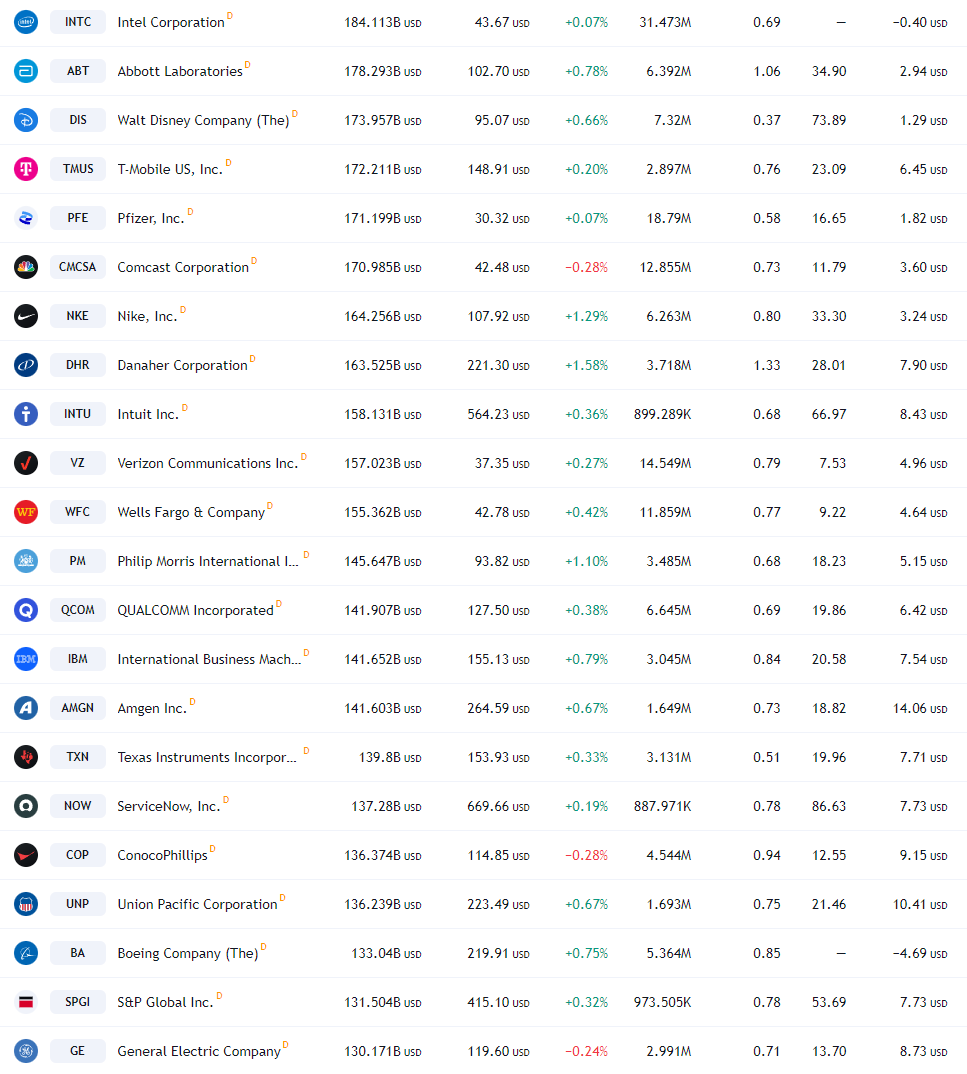Click Danaher's change value +1.58%

click(586, 365)
